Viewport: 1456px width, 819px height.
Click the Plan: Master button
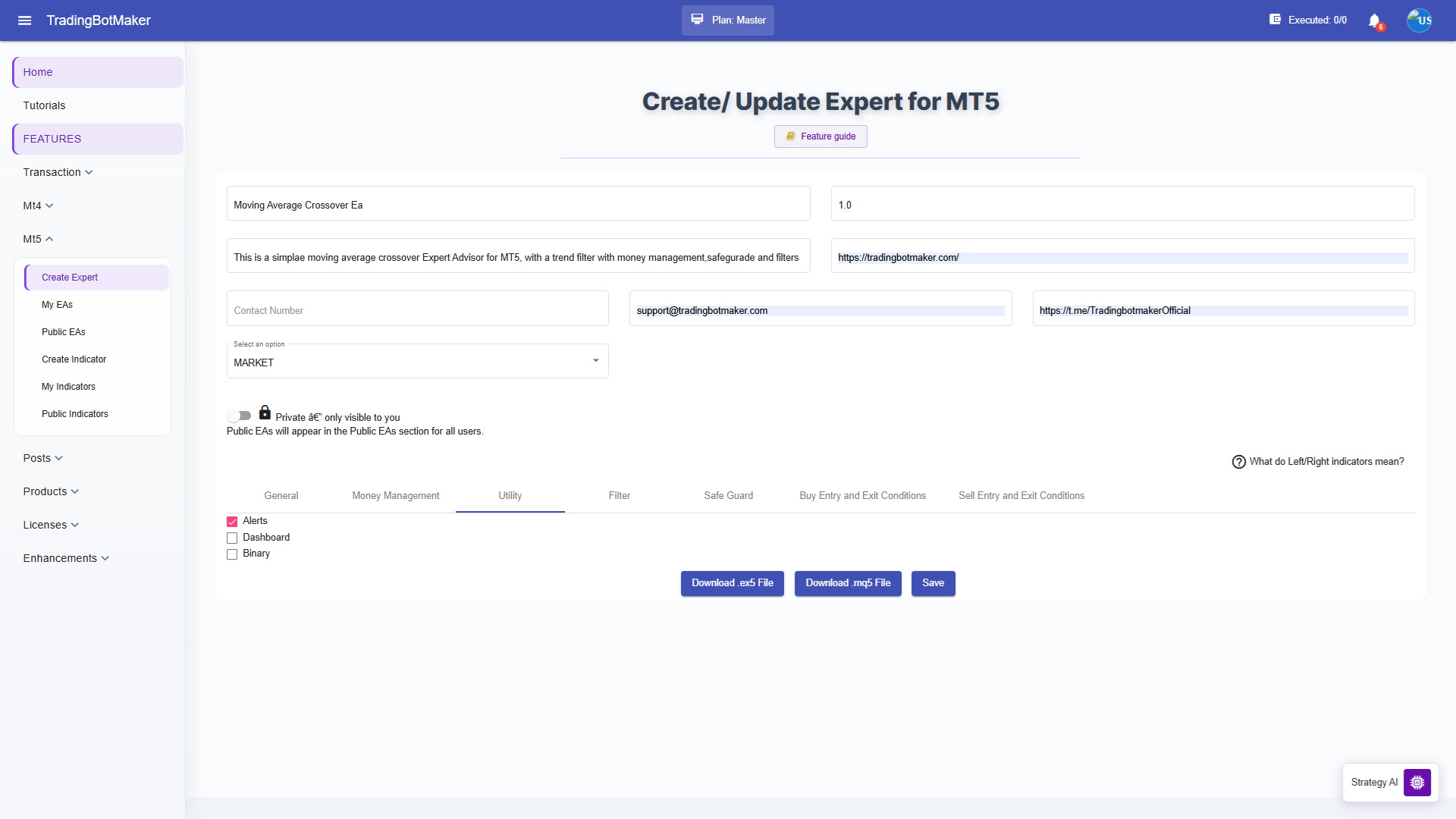[728, 20]
